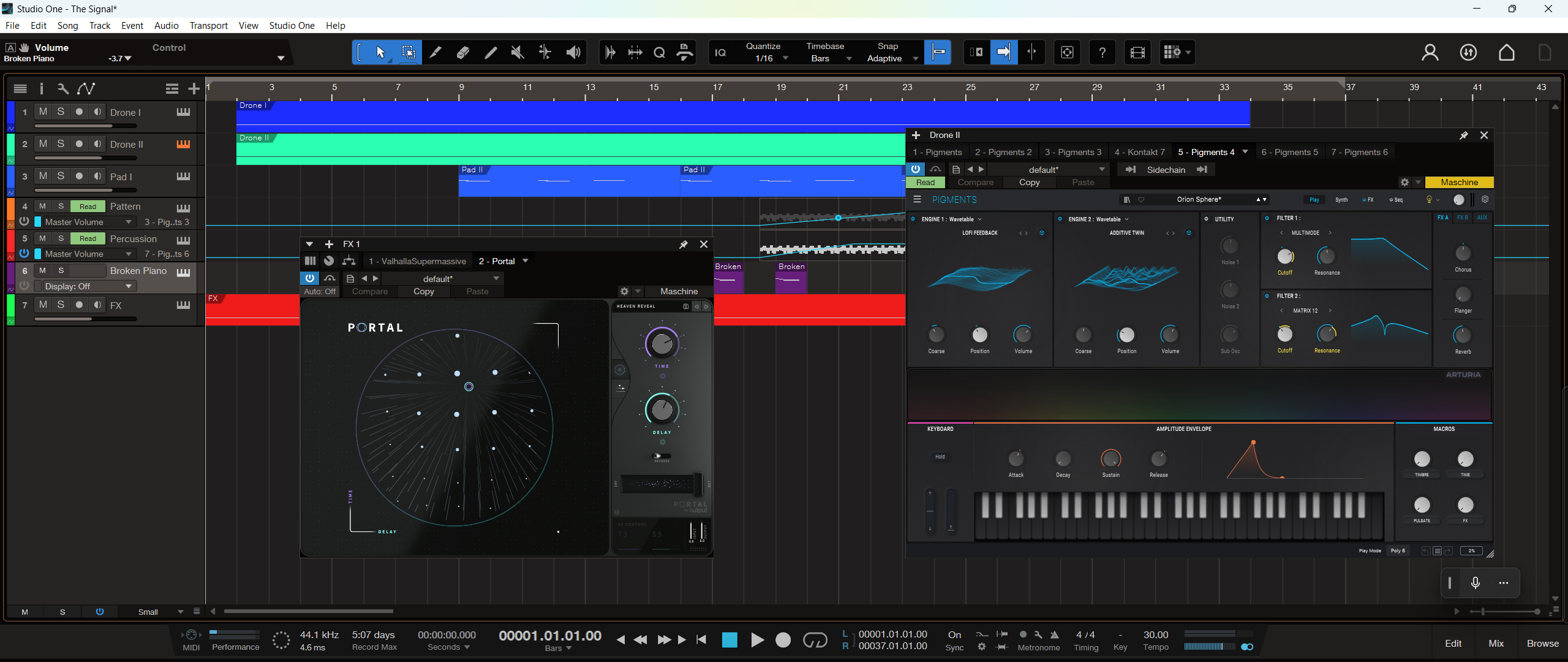Click the Stop transport button
The image size is (1568, 662).
pos(729,641)
